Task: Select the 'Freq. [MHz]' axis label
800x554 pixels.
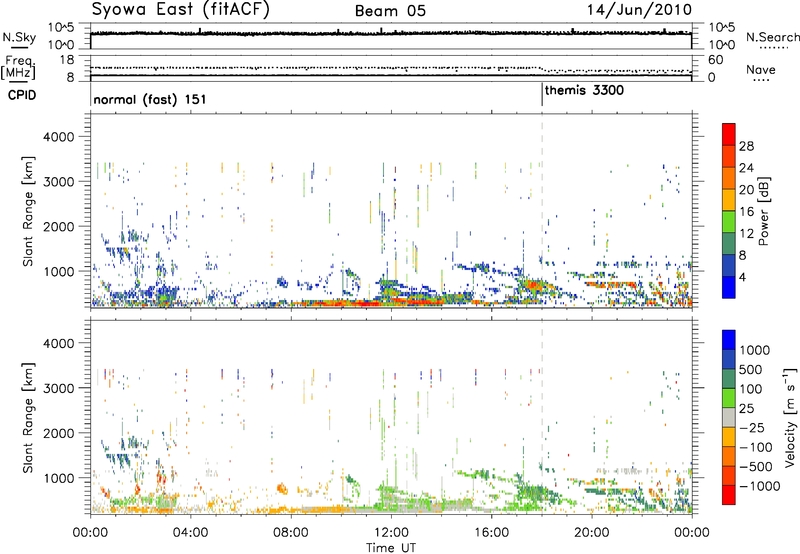Action: [x=18, y=67]
